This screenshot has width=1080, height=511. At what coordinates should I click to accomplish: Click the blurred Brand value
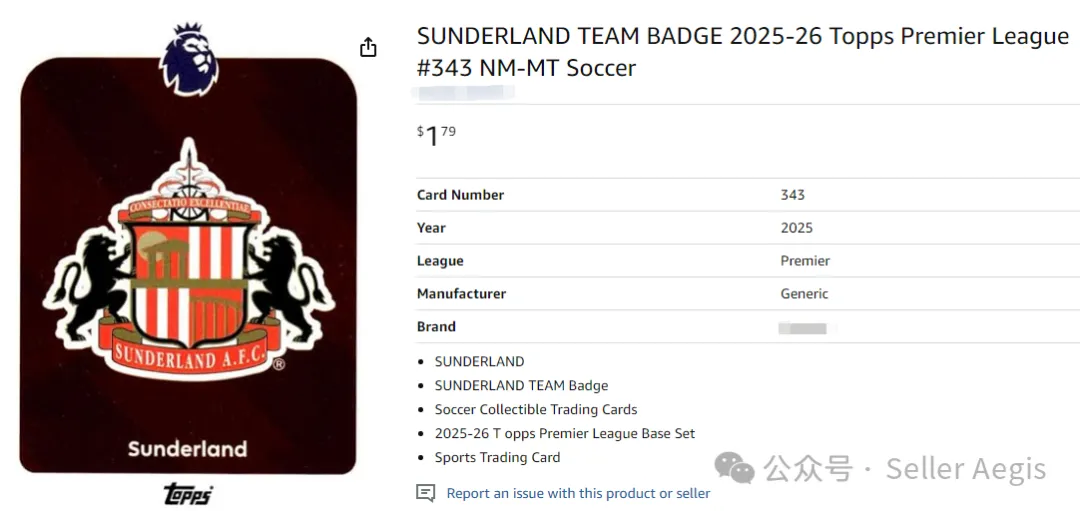[x=803, y=327]
